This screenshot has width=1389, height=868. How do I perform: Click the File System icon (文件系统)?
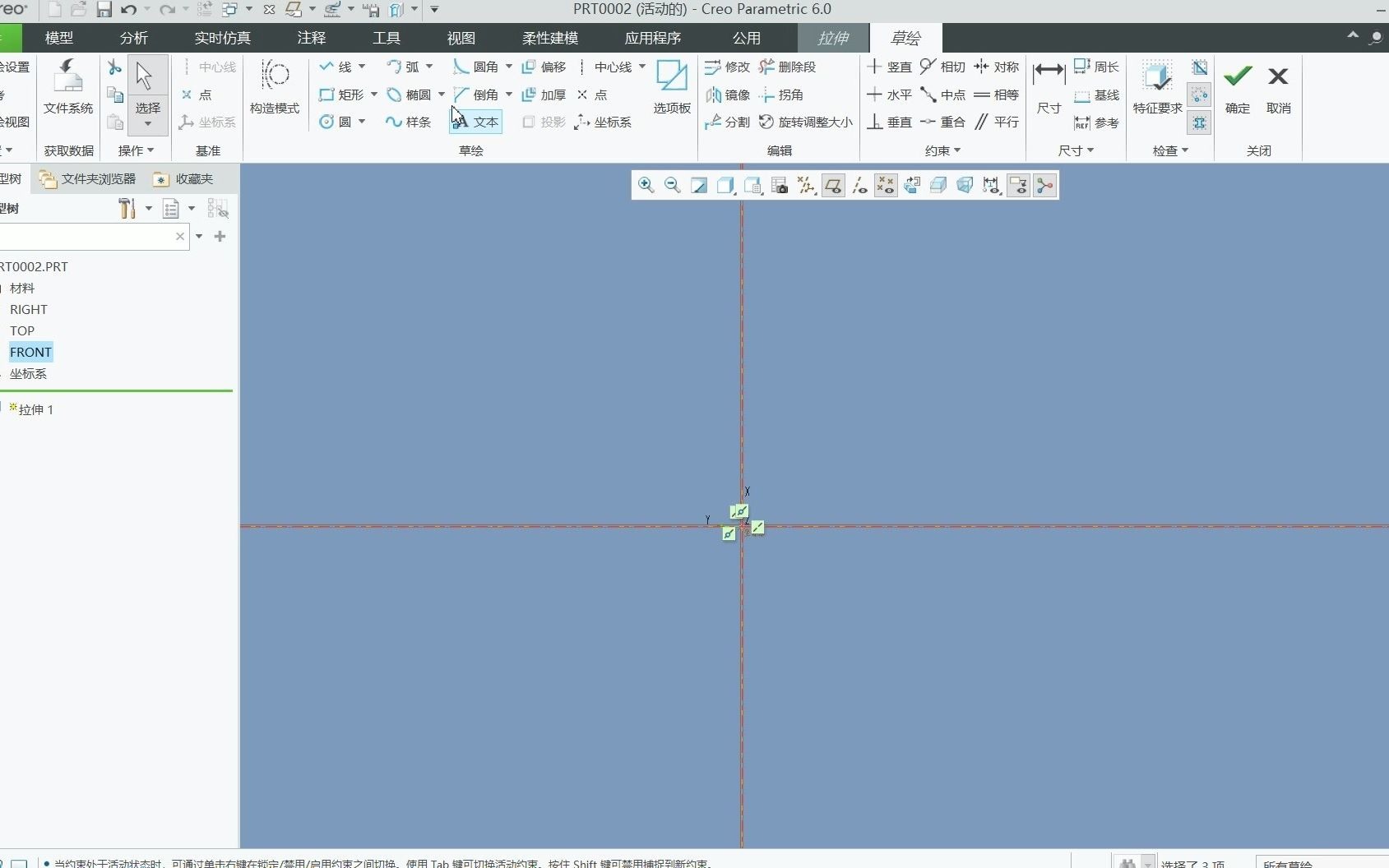(x=68, y=86)
